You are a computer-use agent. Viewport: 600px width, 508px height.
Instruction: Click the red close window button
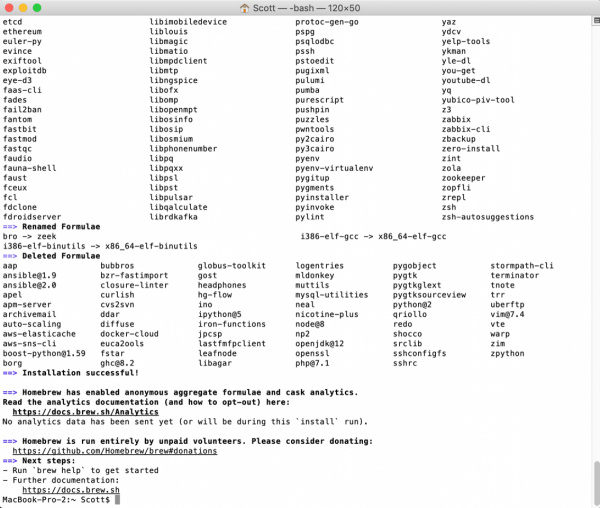(9, 8)
